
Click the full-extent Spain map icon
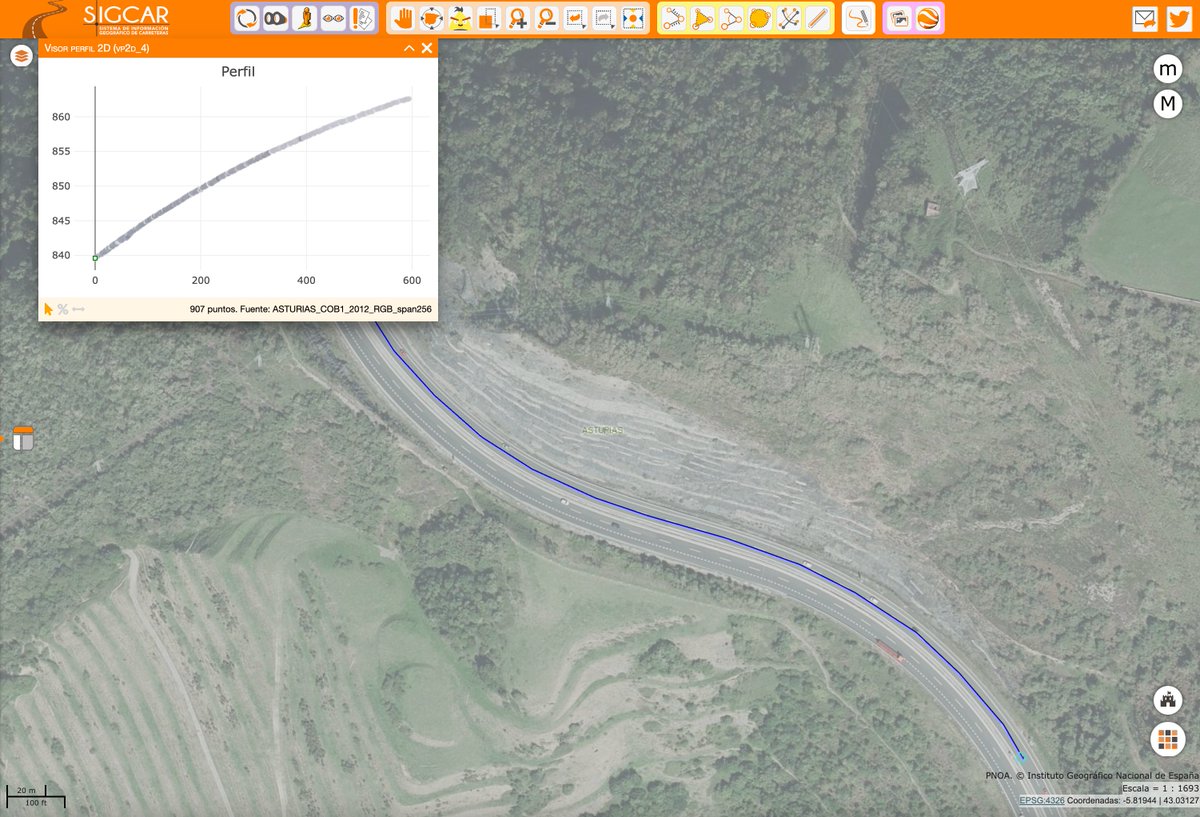[431, 18]
